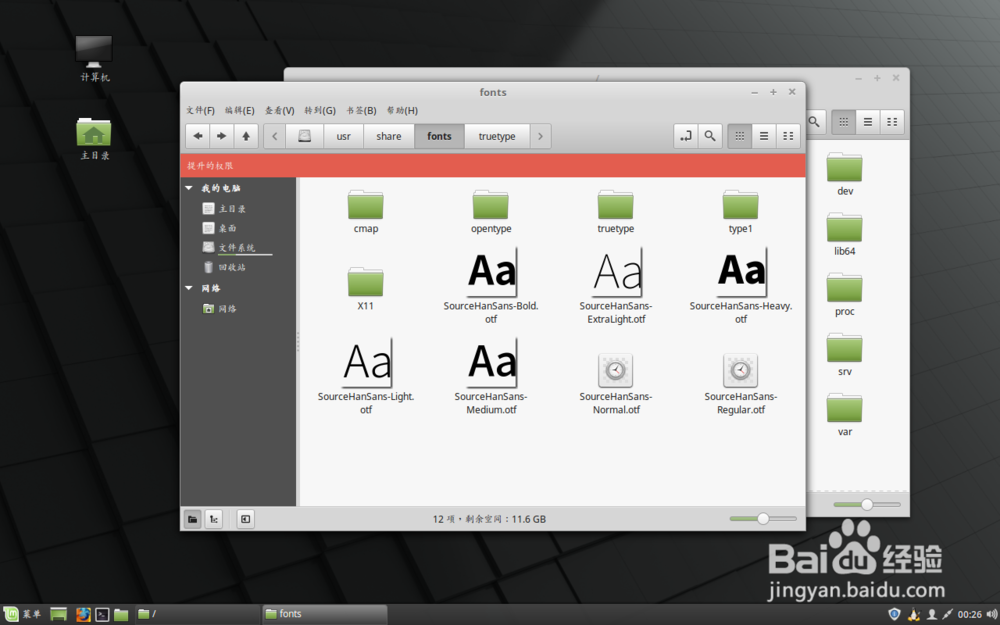Viewport: 1000px width, 625px height.
Task: Open the 书签(B) menu
Action: tap(361, 110)
